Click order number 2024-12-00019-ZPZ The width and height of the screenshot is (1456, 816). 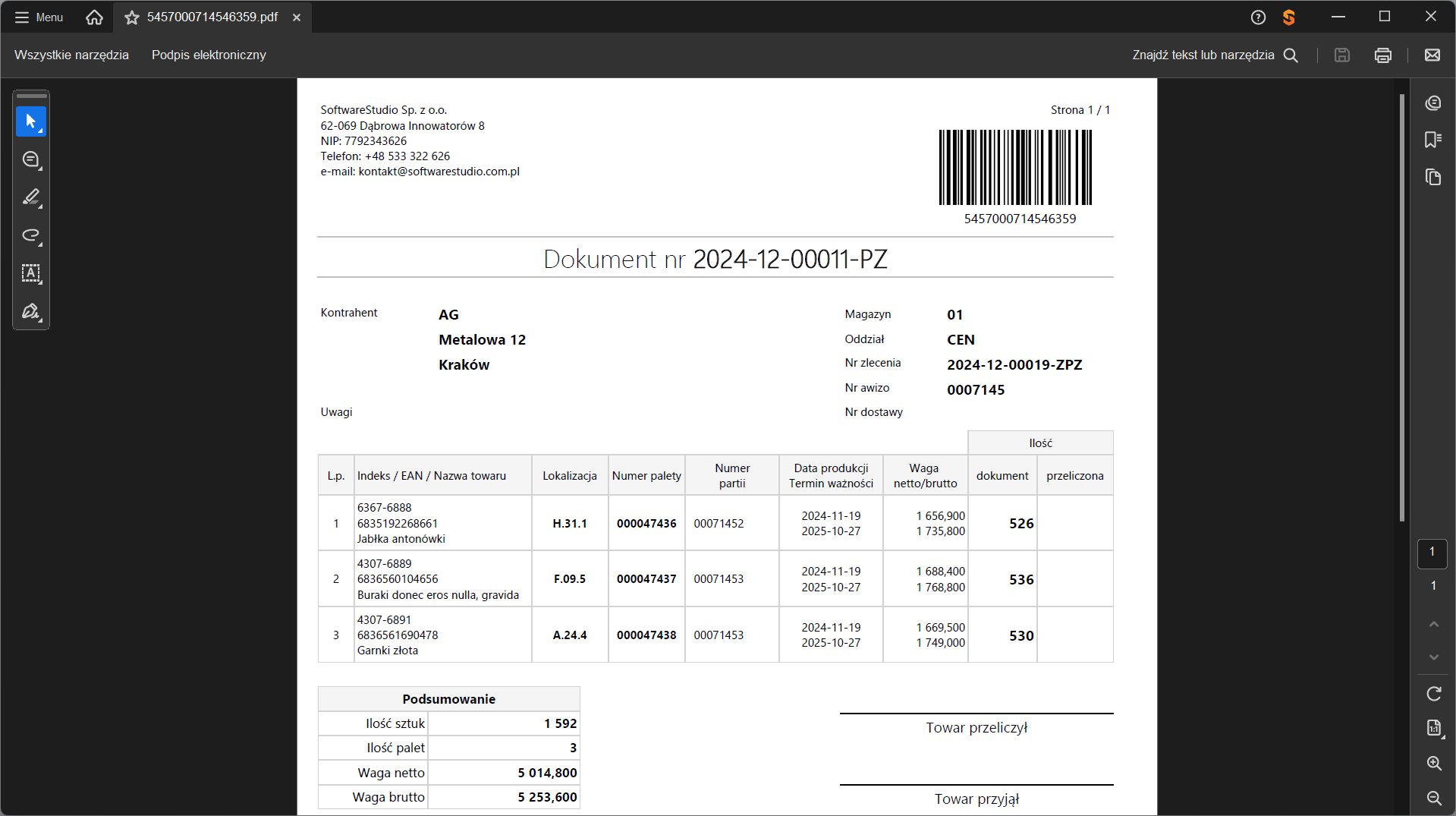pyautogui.click(x=1014, y=364)
